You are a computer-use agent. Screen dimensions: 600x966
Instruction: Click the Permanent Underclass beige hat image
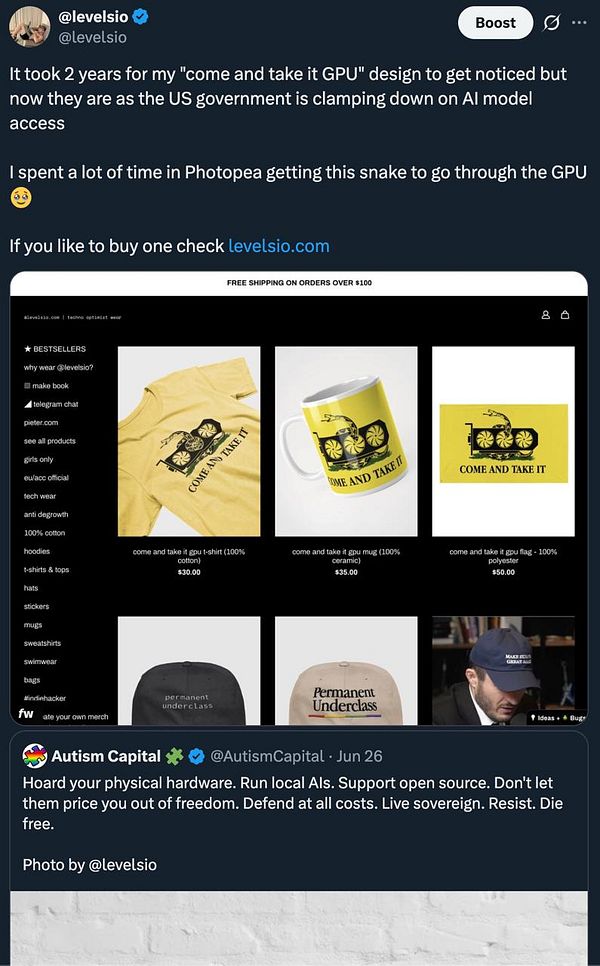tap(346, 670)
